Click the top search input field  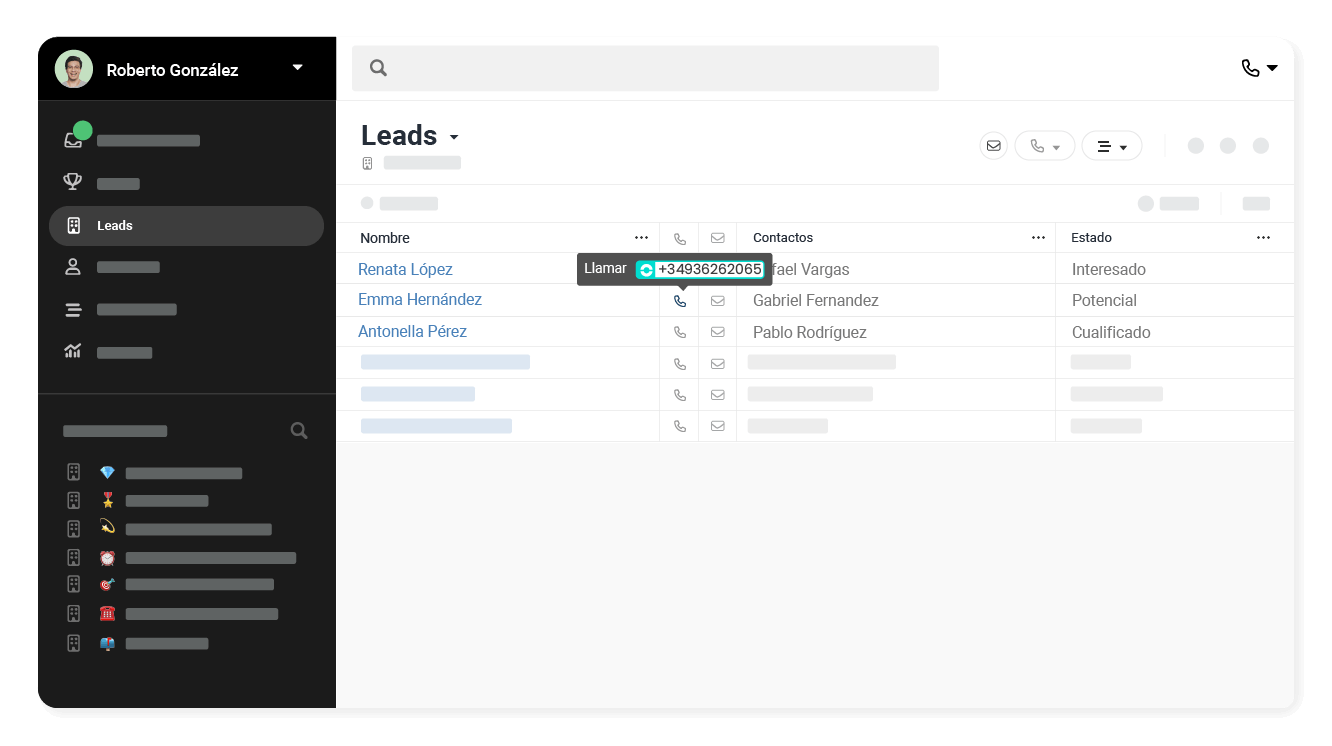645,68
